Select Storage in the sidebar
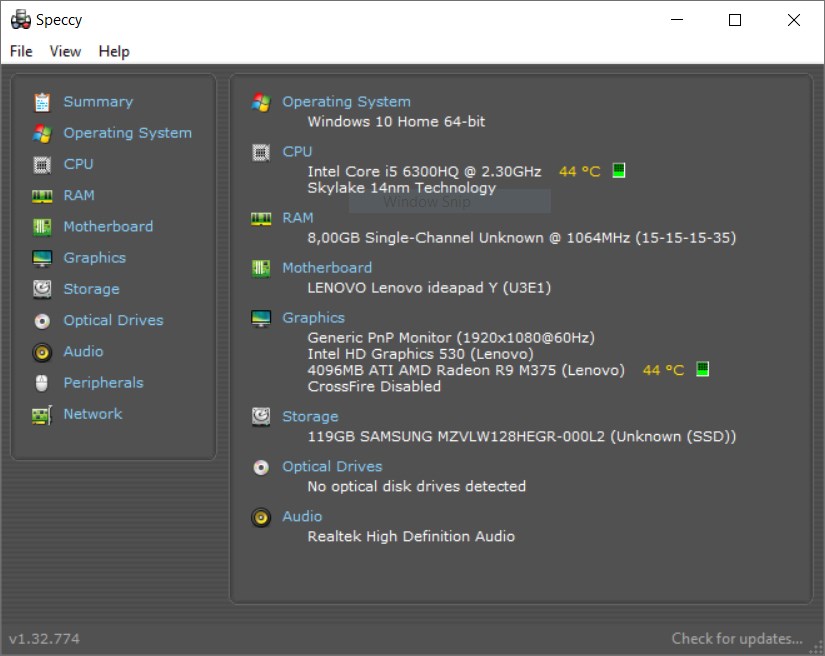Screen dimensions: 825x656 click(x=92, y=289)
